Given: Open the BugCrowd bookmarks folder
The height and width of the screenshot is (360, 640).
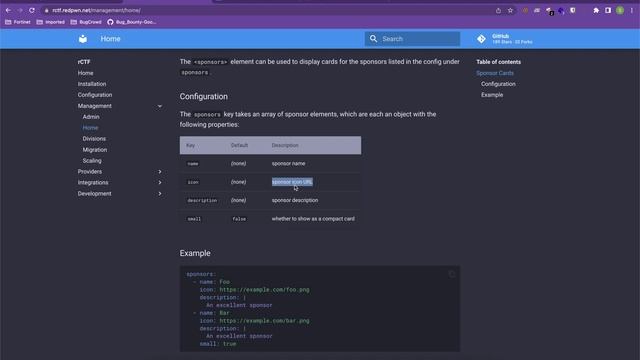Looking at the screenshot, I should tap(86, 22).
